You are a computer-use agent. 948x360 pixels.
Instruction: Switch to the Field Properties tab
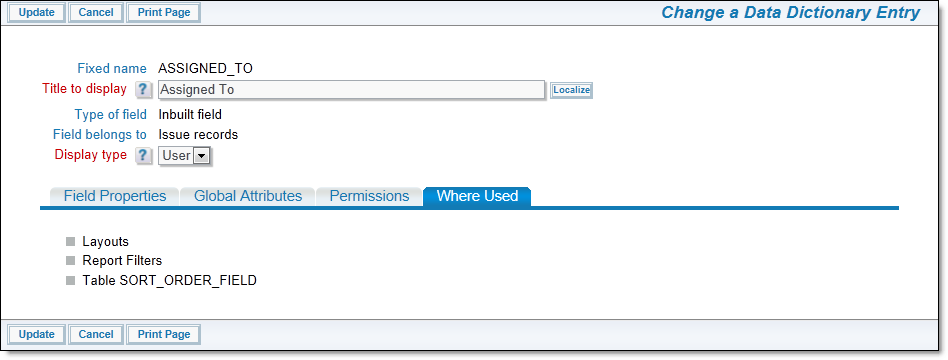click(113, 196)
